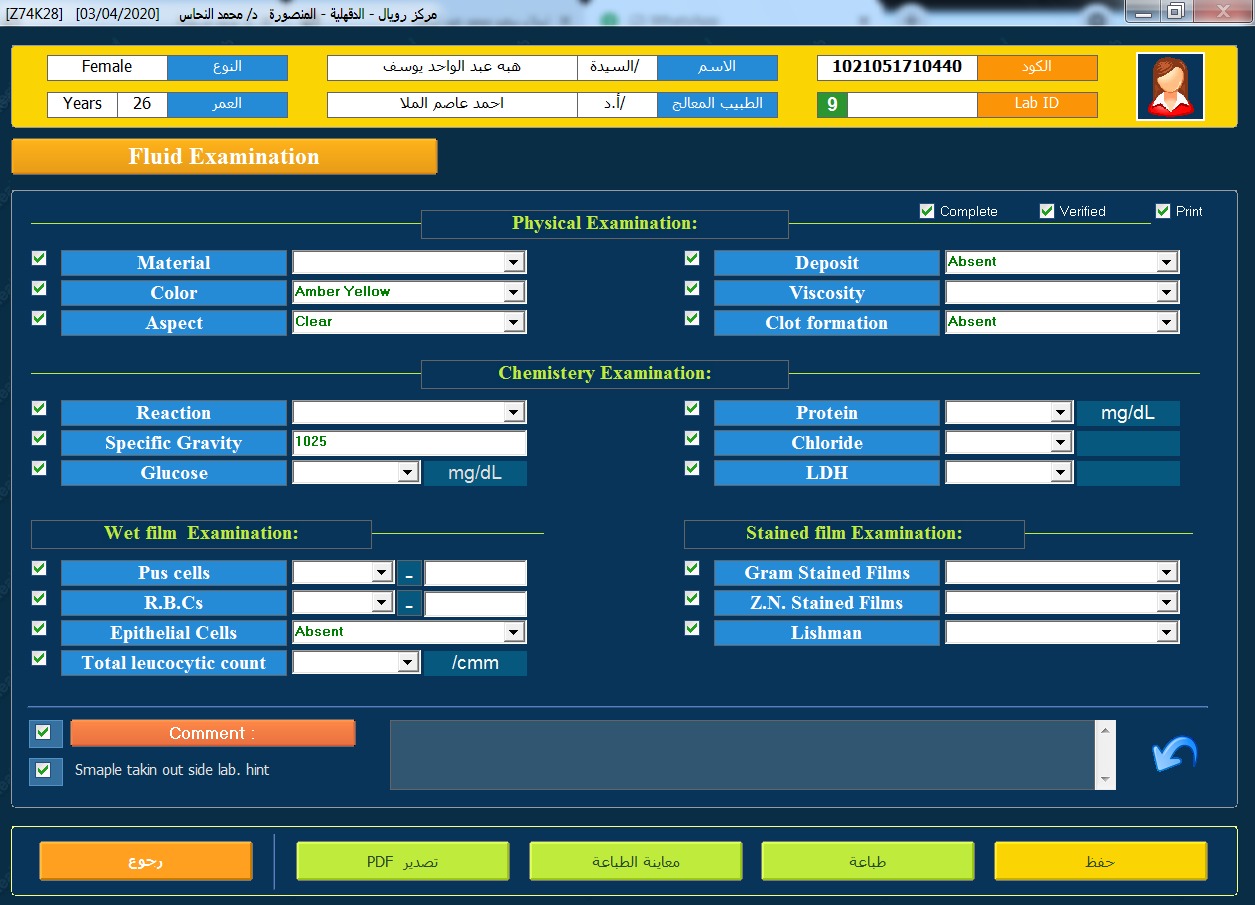Click the female patient avatar icon
Viewport: 1255px width, 905px height.
coord(1170,87)
